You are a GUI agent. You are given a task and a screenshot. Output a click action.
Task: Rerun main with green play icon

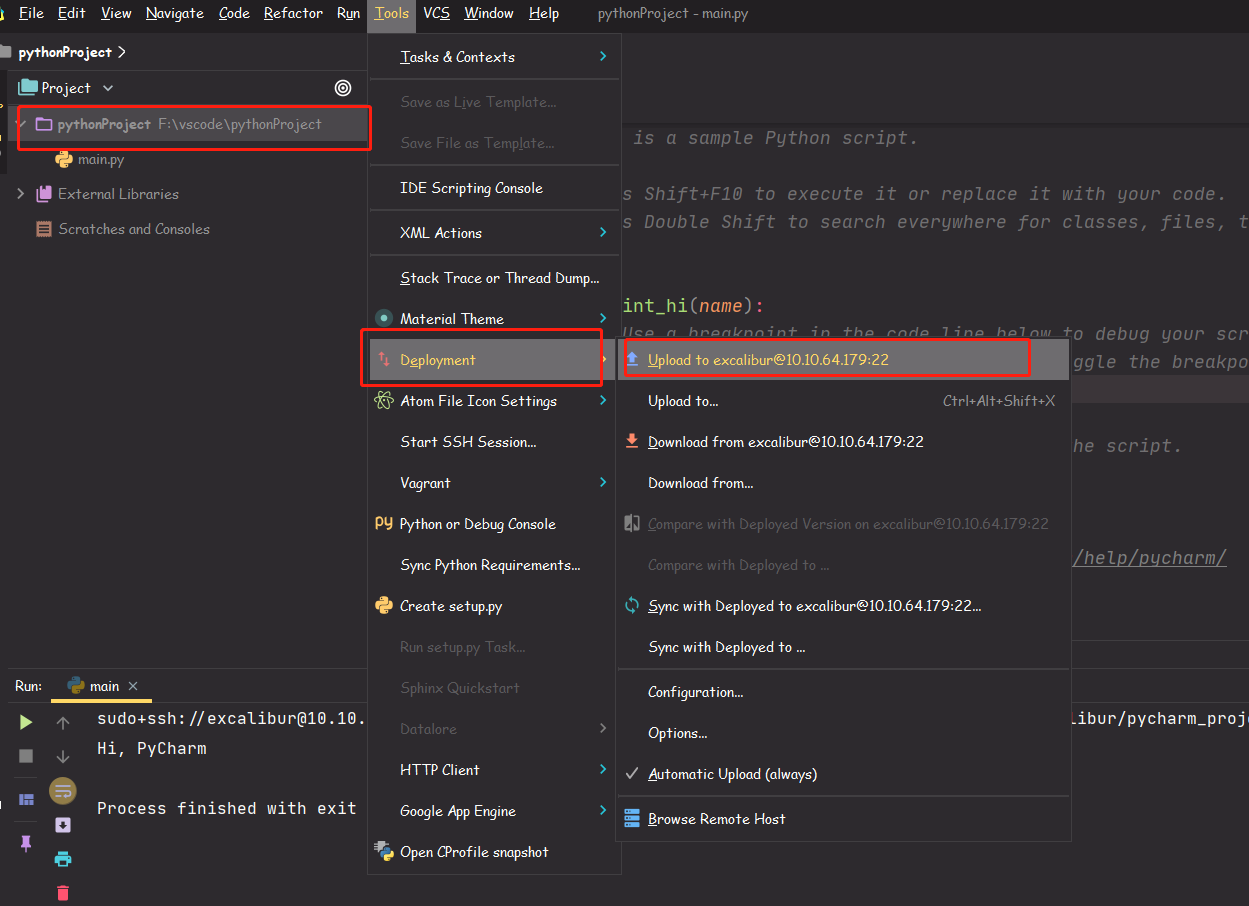[26, 722]
